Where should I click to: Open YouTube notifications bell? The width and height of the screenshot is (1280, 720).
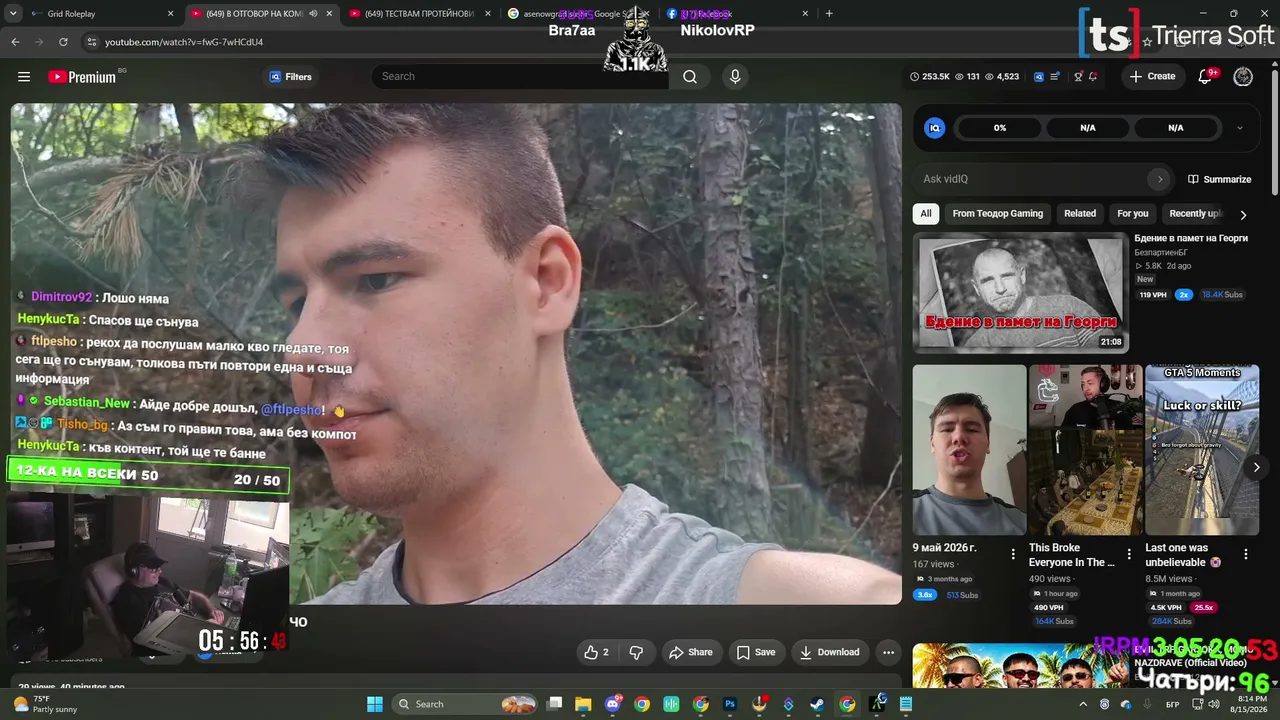point(1206,77)
